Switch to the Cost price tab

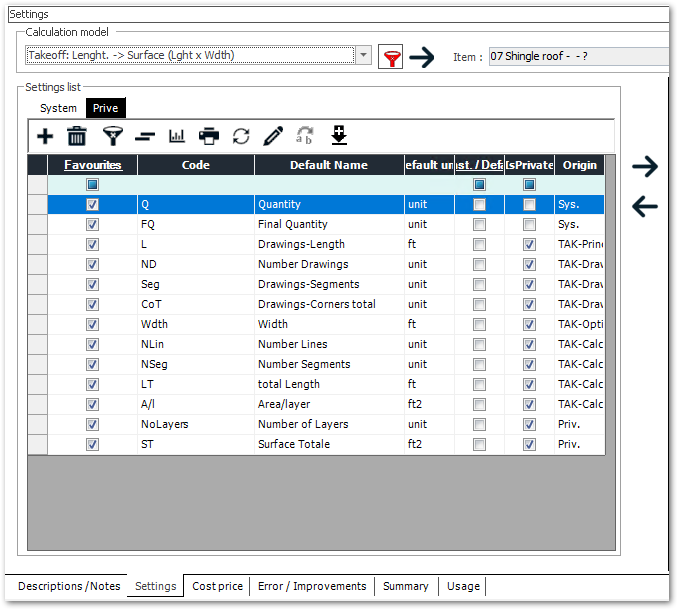point(217,586)
